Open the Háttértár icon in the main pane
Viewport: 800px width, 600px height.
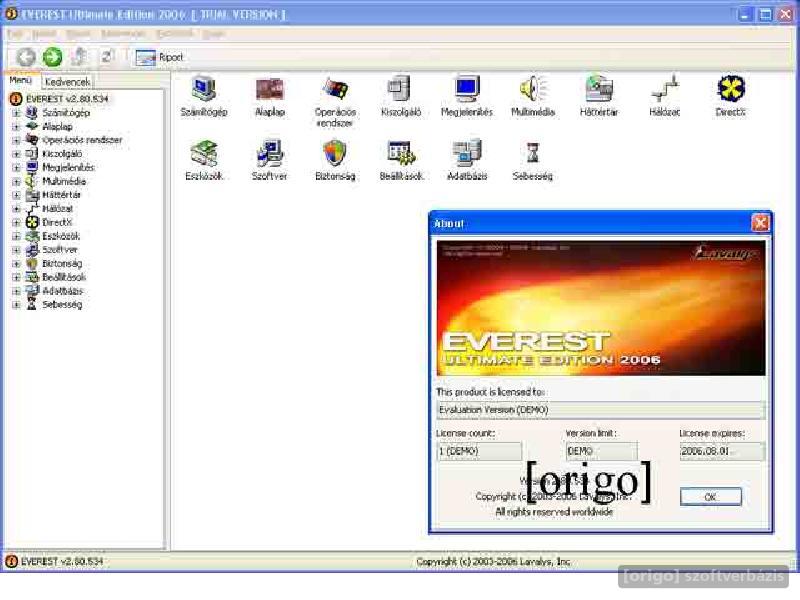pyautogui.click(x=598, y=96)
